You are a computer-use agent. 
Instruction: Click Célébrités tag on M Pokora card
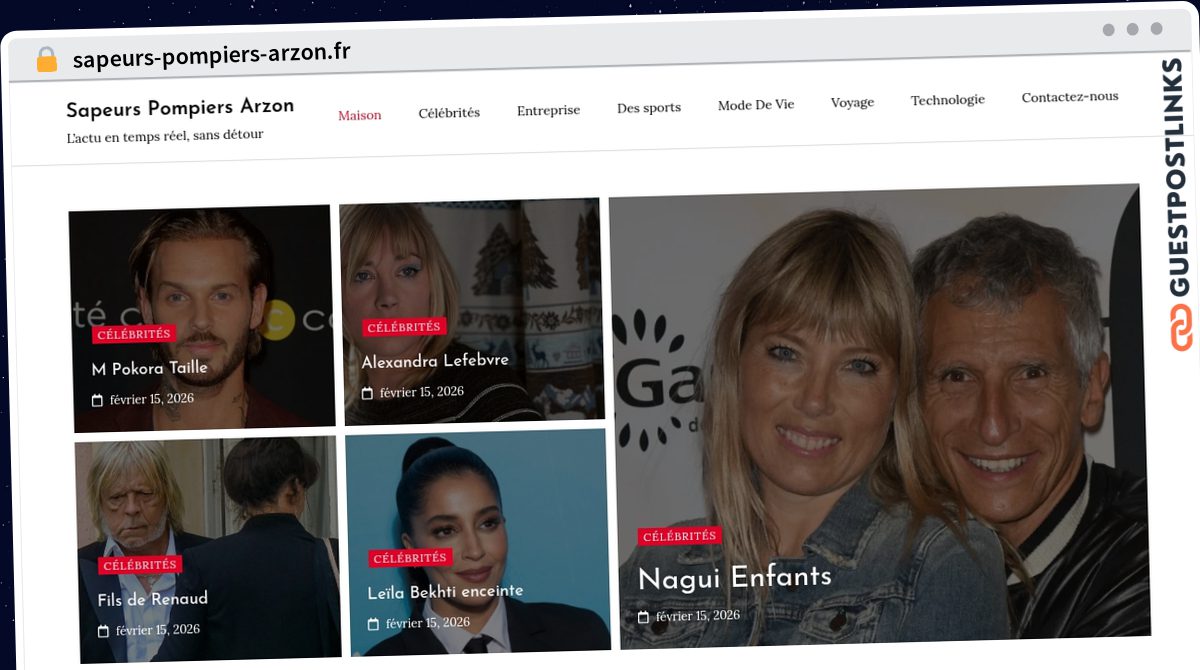134,334
